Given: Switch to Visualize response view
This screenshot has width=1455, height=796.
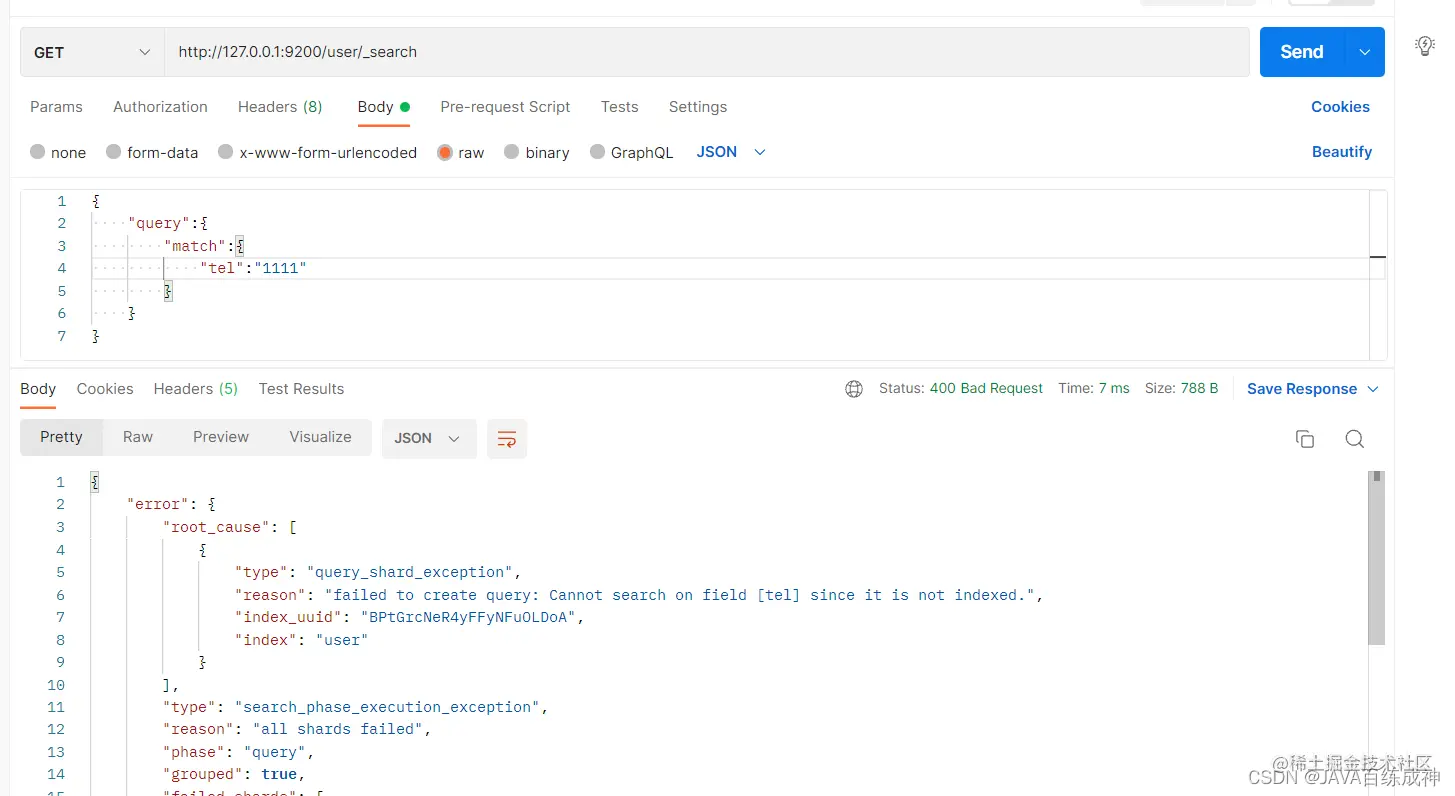Looking at the screenshot, I should pos(320,437).
